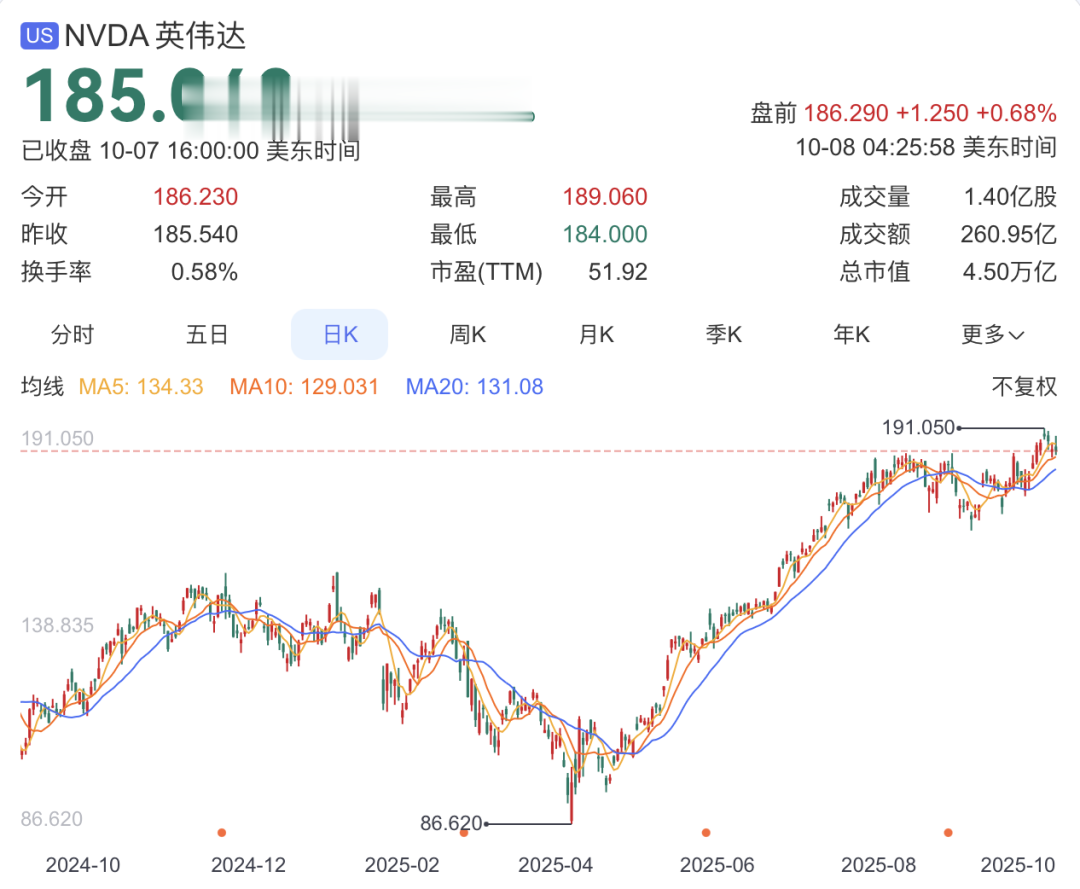This screenshot has width=1080, height=889.
Task: Click the orange event dot near 2024-12
Action: tap(222, 833)
